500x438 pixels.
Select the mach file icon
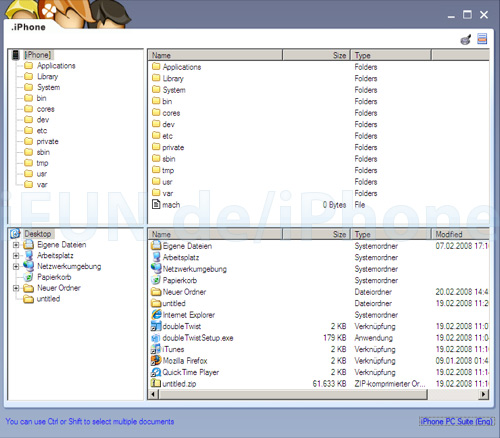coord(156,204)
